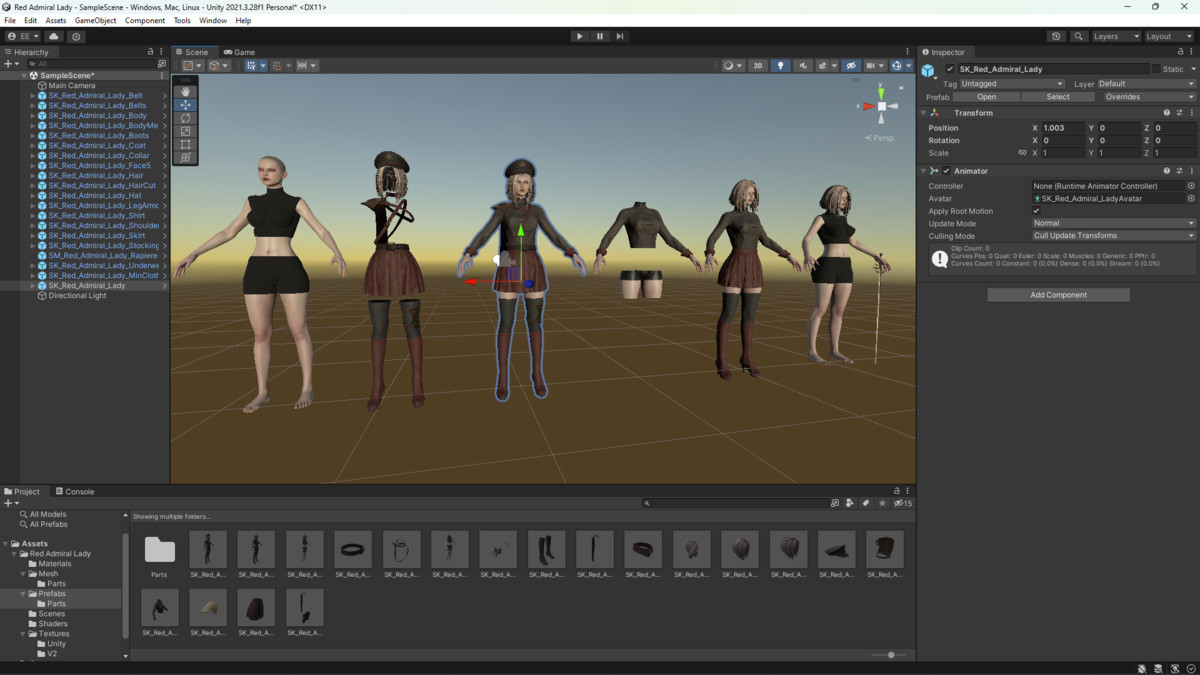The width and height of the screenshot is (1200, 675).
Task: Switch to the Game tab
Action: pos(239,52)
